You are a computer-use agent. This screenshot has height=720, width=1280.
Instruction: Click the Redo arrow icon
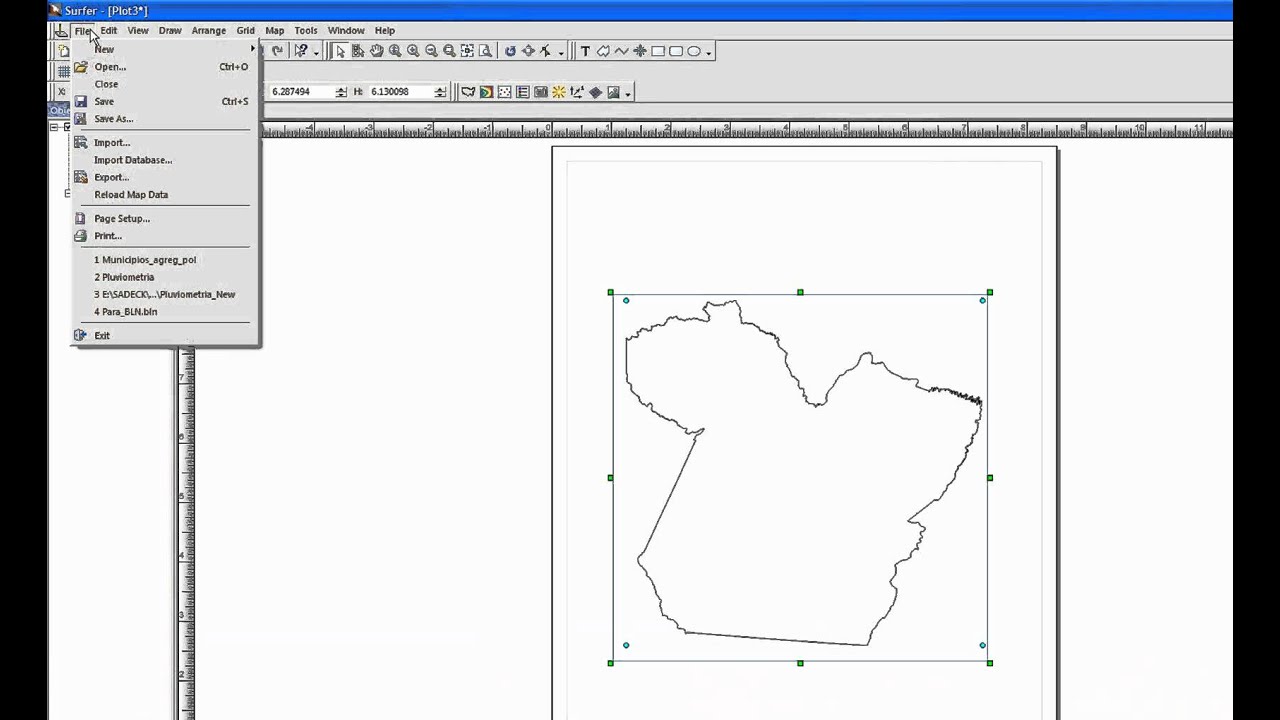[x=276, y=51]
